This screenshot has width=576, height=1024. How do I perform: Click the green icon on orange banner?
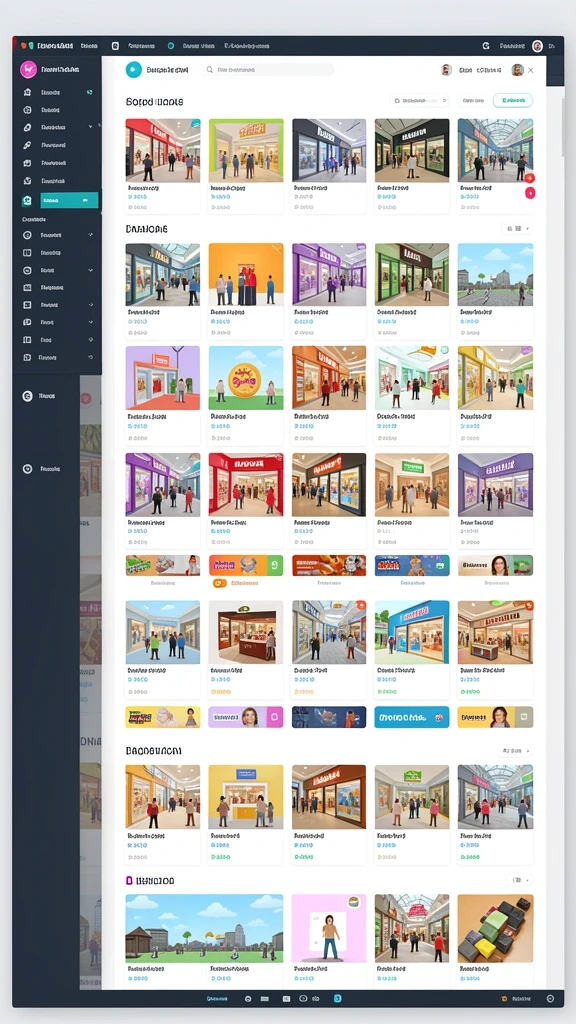(x=274, y=566)
